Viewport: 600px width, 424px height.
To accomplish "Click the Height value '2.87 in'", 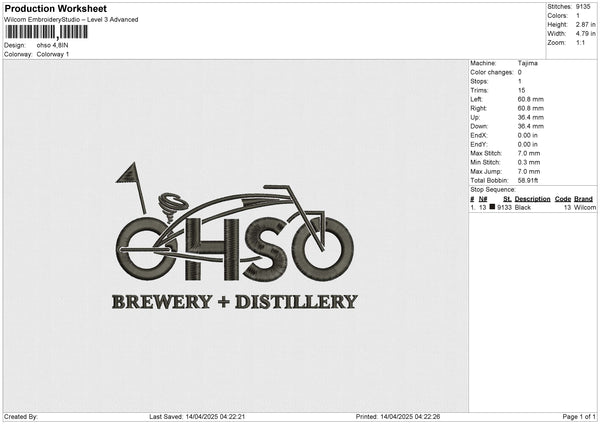I will (x=585, y=24).
